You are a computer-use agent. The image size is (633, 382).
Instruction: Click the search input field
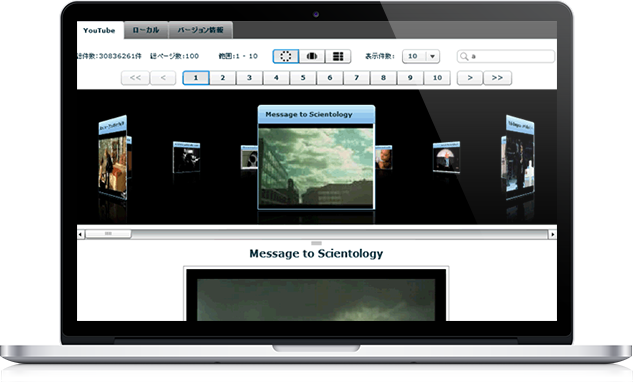click(506, 56)
